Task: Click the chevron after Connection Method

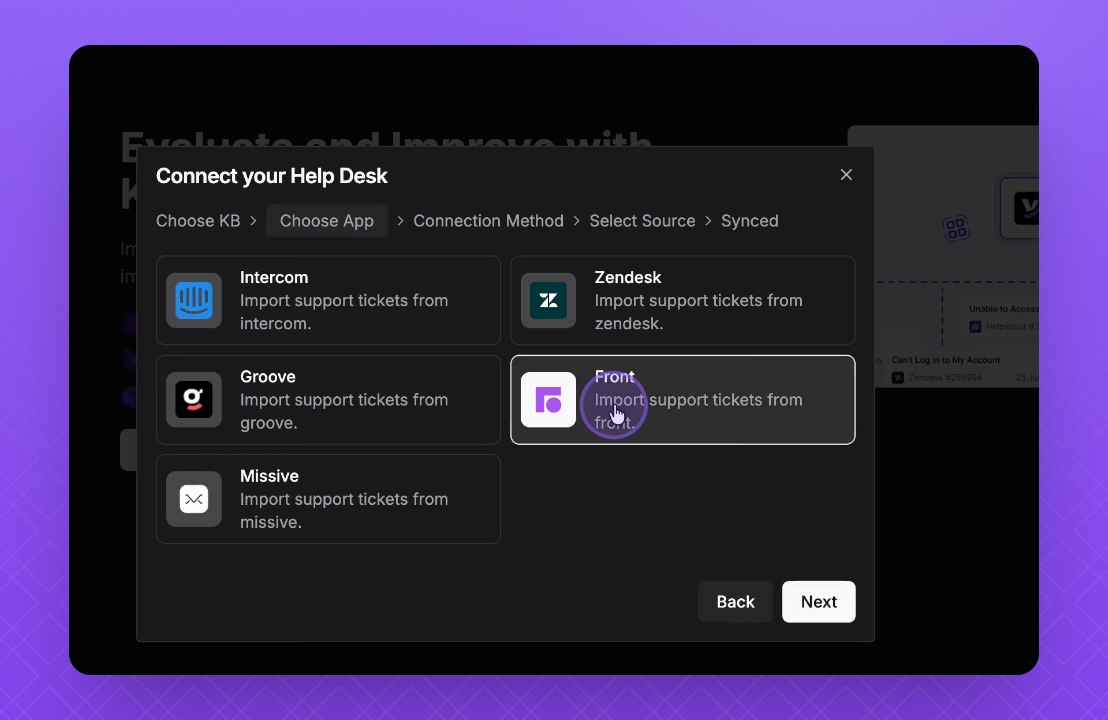Action: (577, 221)
